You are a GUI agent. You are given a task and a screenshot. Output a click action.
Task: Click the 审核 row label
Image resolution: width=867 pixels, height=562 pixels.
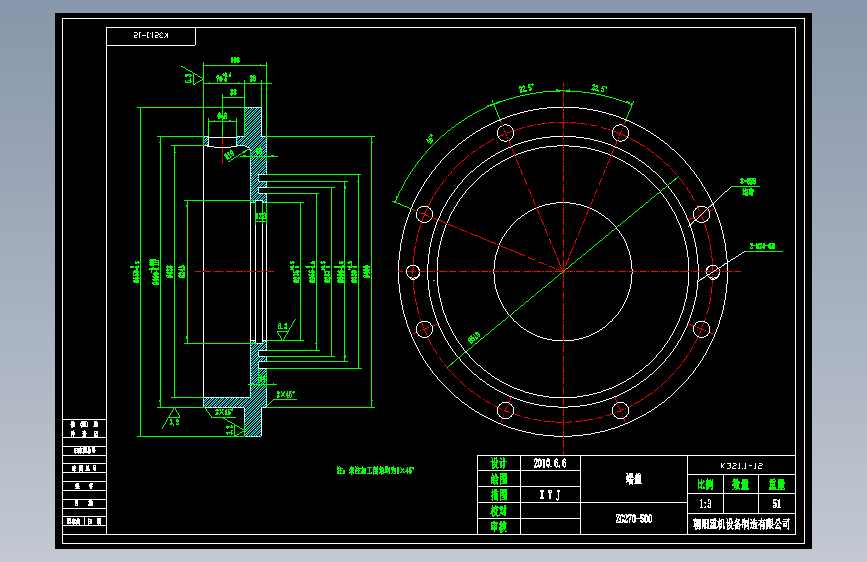pyautogui.click(x=498, y=527)
